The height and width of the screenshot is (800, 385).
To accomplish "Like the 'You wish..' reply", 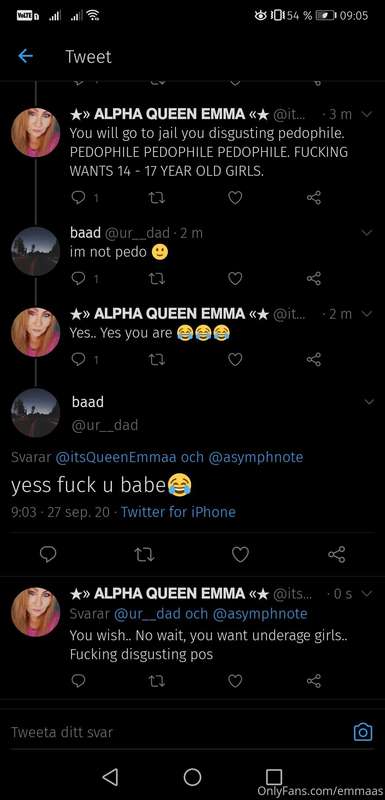I will point(235,681).
